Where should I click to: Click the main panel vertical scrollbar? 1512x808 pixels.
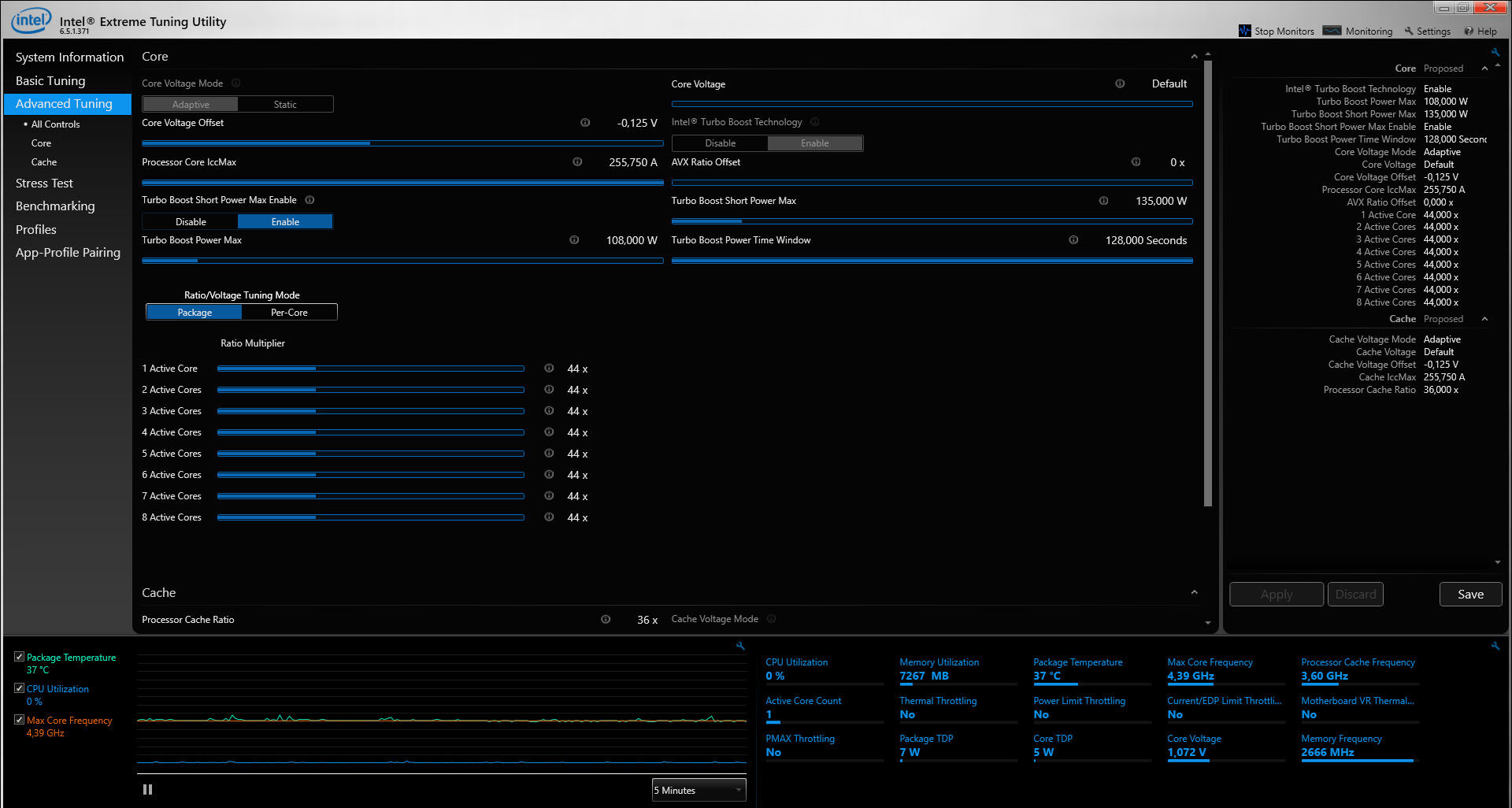(1207, 285)
